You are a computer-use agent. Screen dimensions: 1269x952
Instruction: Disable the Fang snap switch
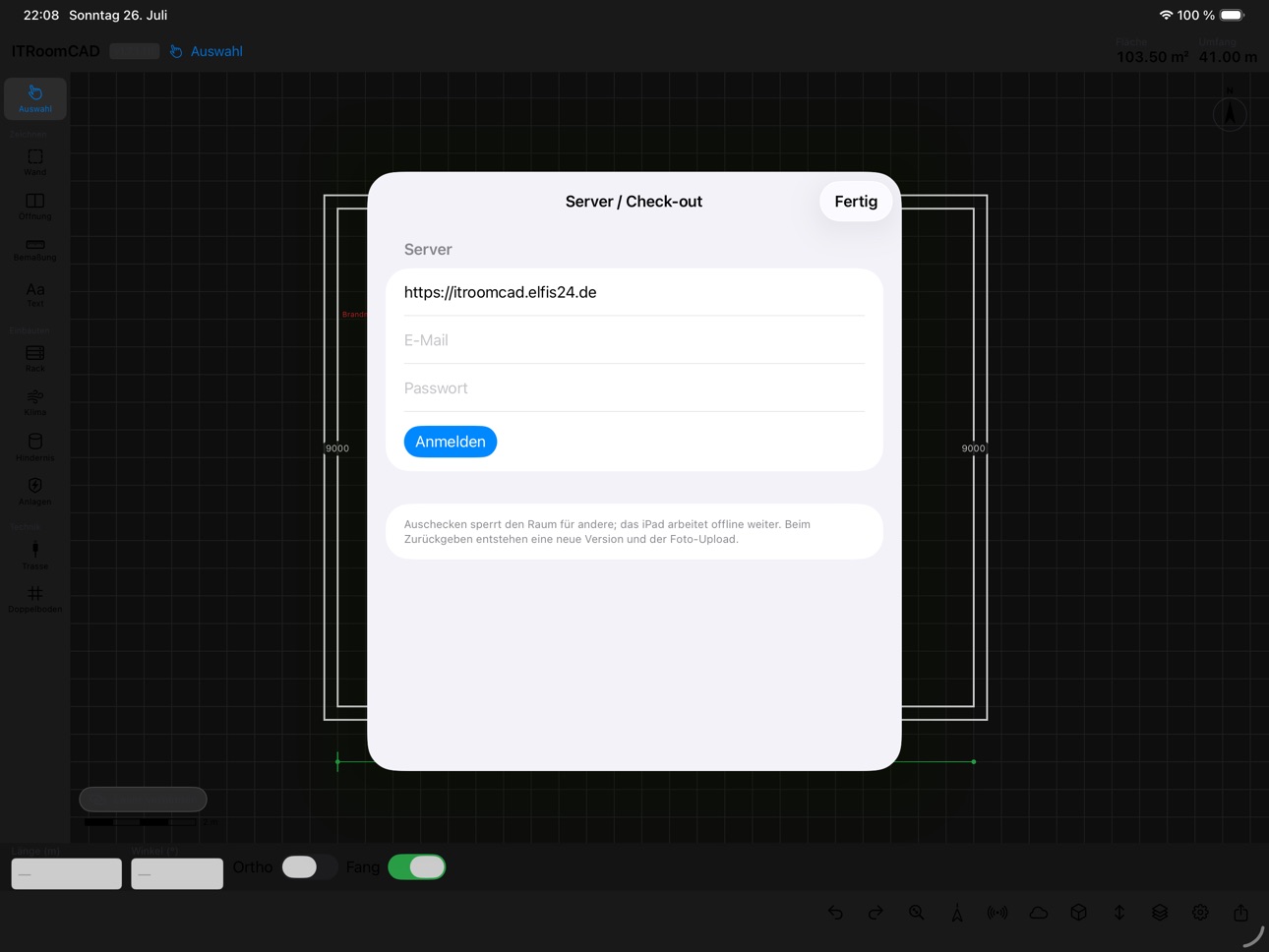417,866
